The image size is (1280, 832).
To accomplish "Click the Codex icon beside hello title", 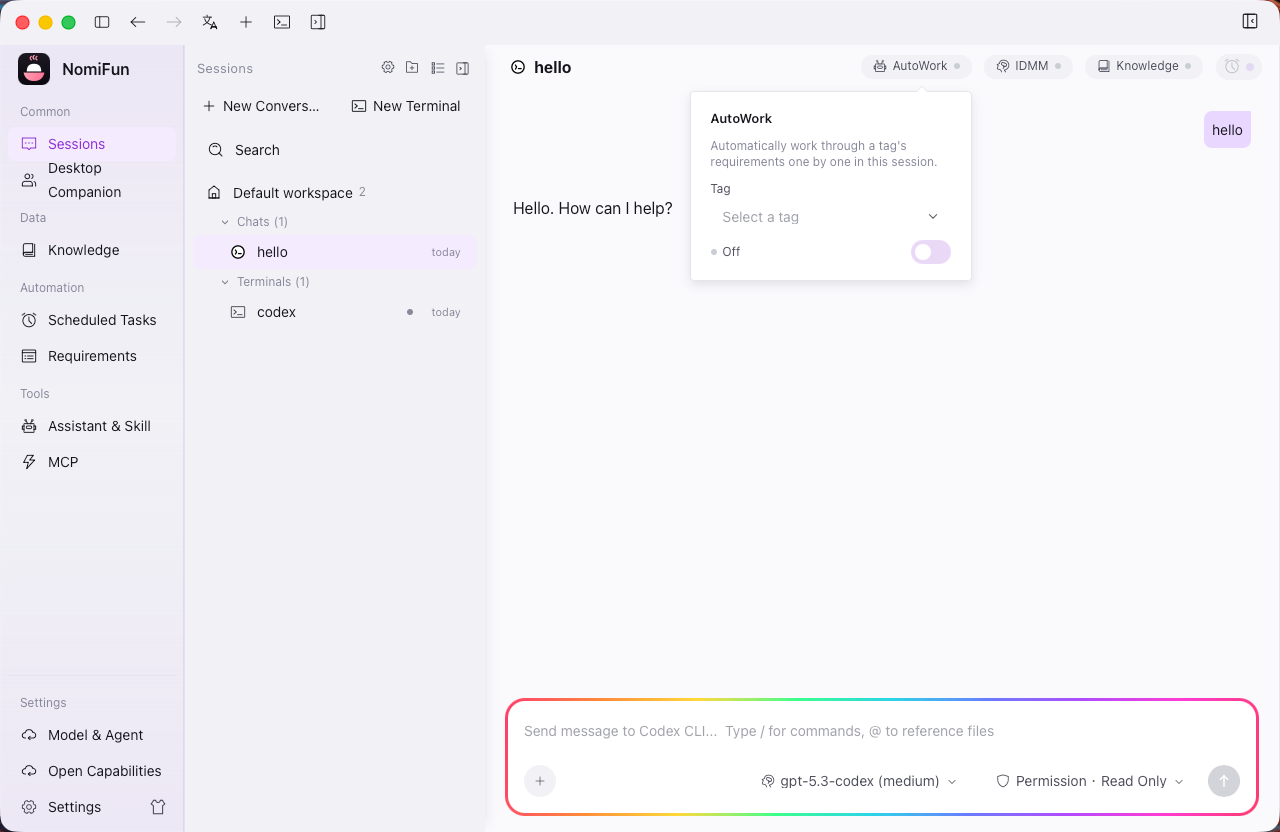I will 518,67.
